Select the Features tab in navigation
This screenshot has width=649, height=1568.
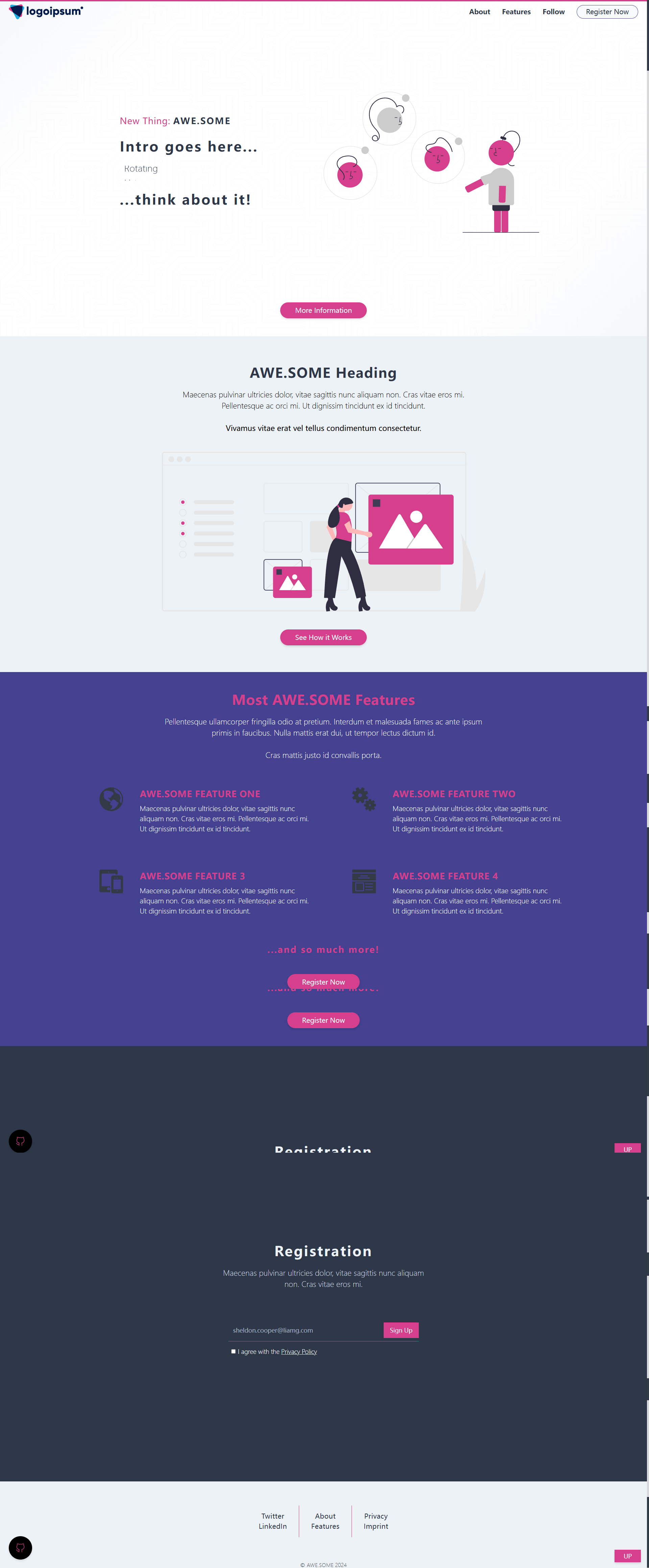point(517,11)
